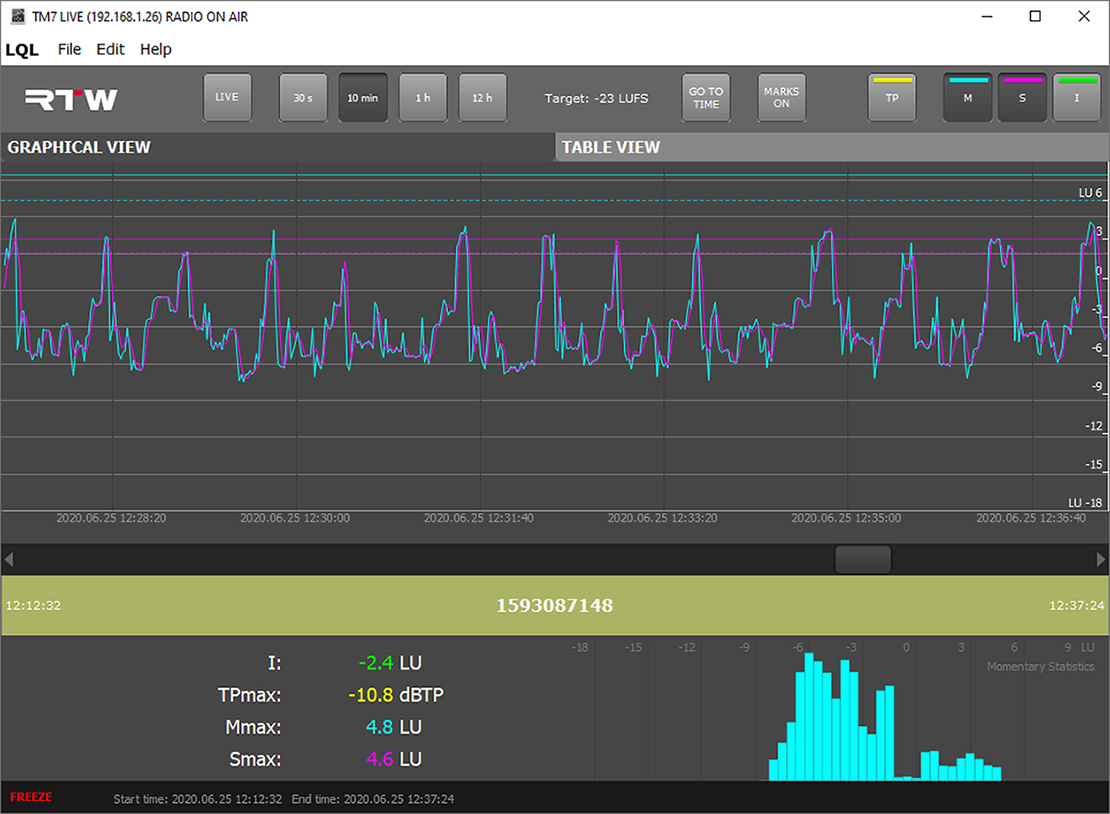Toggle the S short-term loudness curve
The width and height of the screenshot is (1110, 814).
point(1022,98)
